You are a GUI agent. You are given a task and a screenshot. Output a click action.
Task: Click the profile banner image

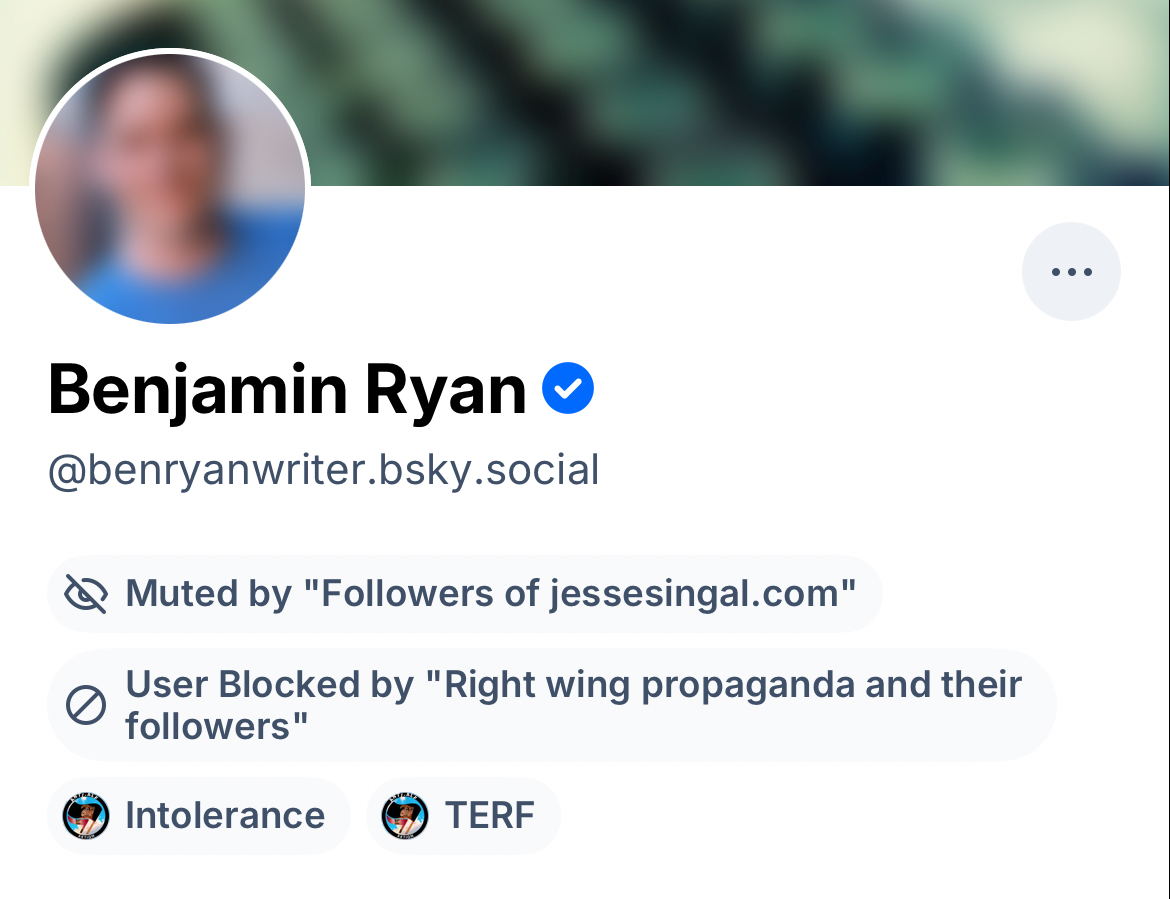point(700,90)
